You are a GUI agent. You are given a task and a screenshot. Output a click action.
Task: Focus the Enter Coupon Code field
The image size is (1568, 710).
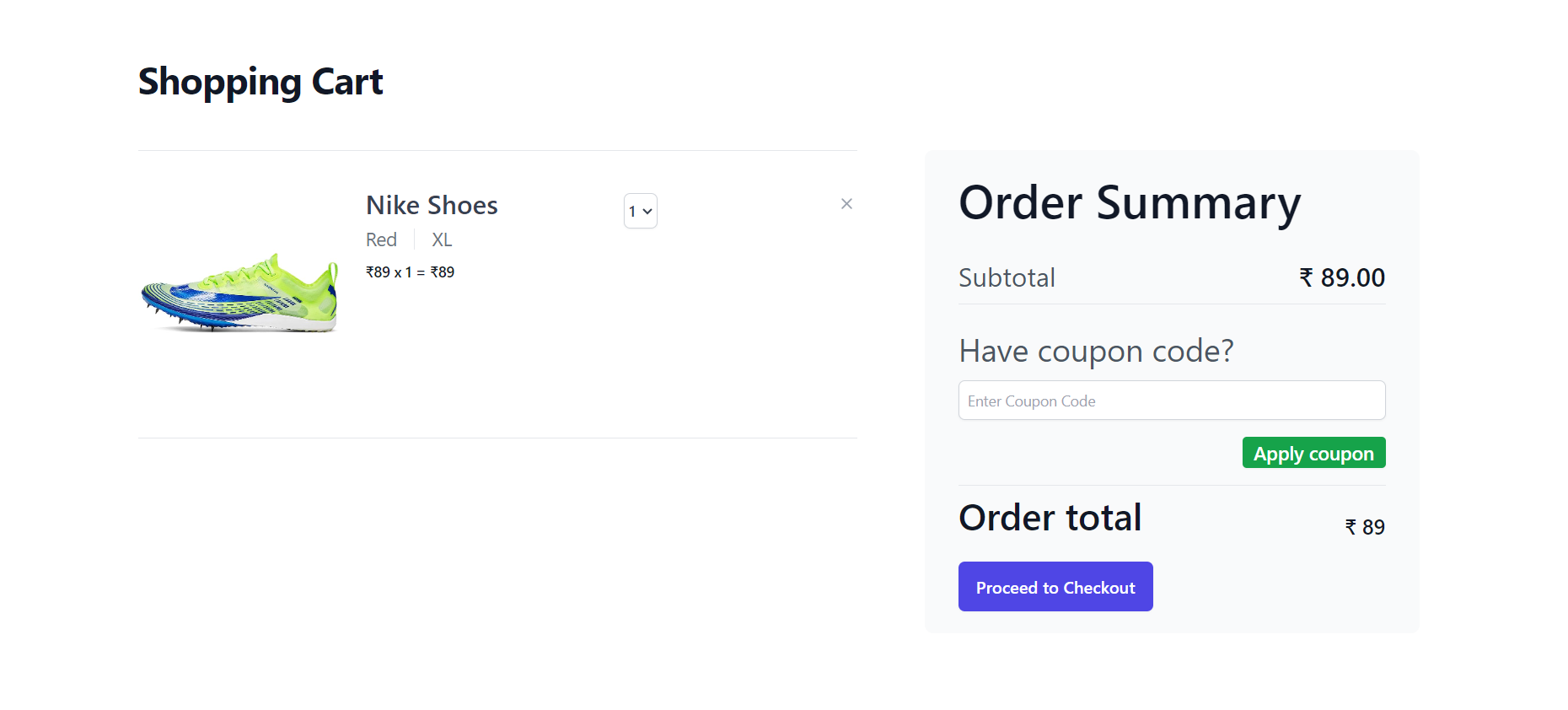tap(1171, 401)
